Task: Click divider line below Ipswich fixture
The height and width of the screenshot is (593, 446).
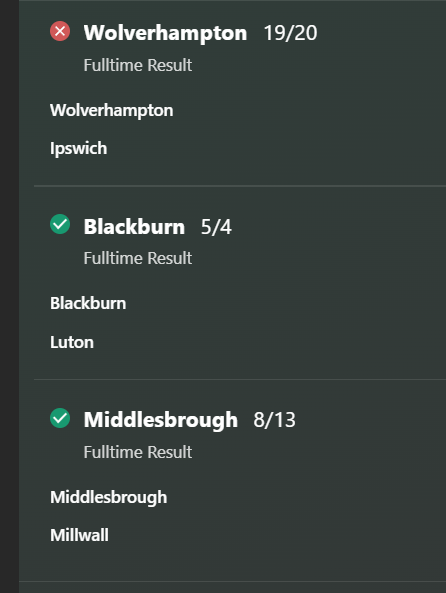Action: [x=240, y=186]
